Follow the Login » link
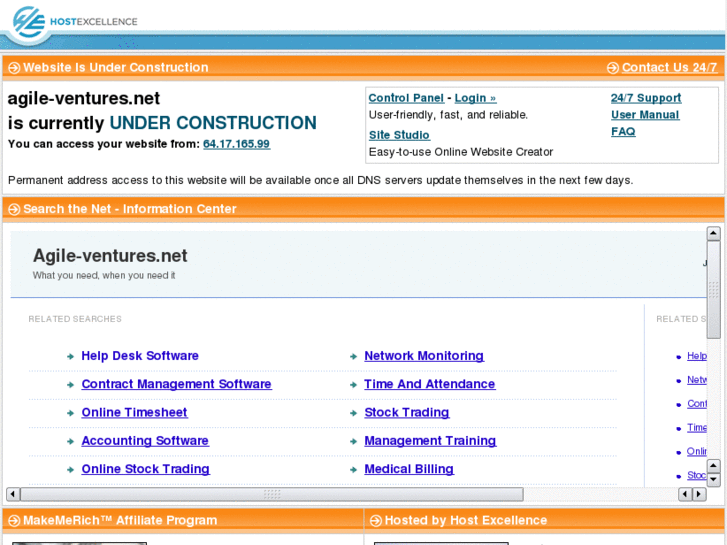 pyautogui.click(x=475, y=98)
